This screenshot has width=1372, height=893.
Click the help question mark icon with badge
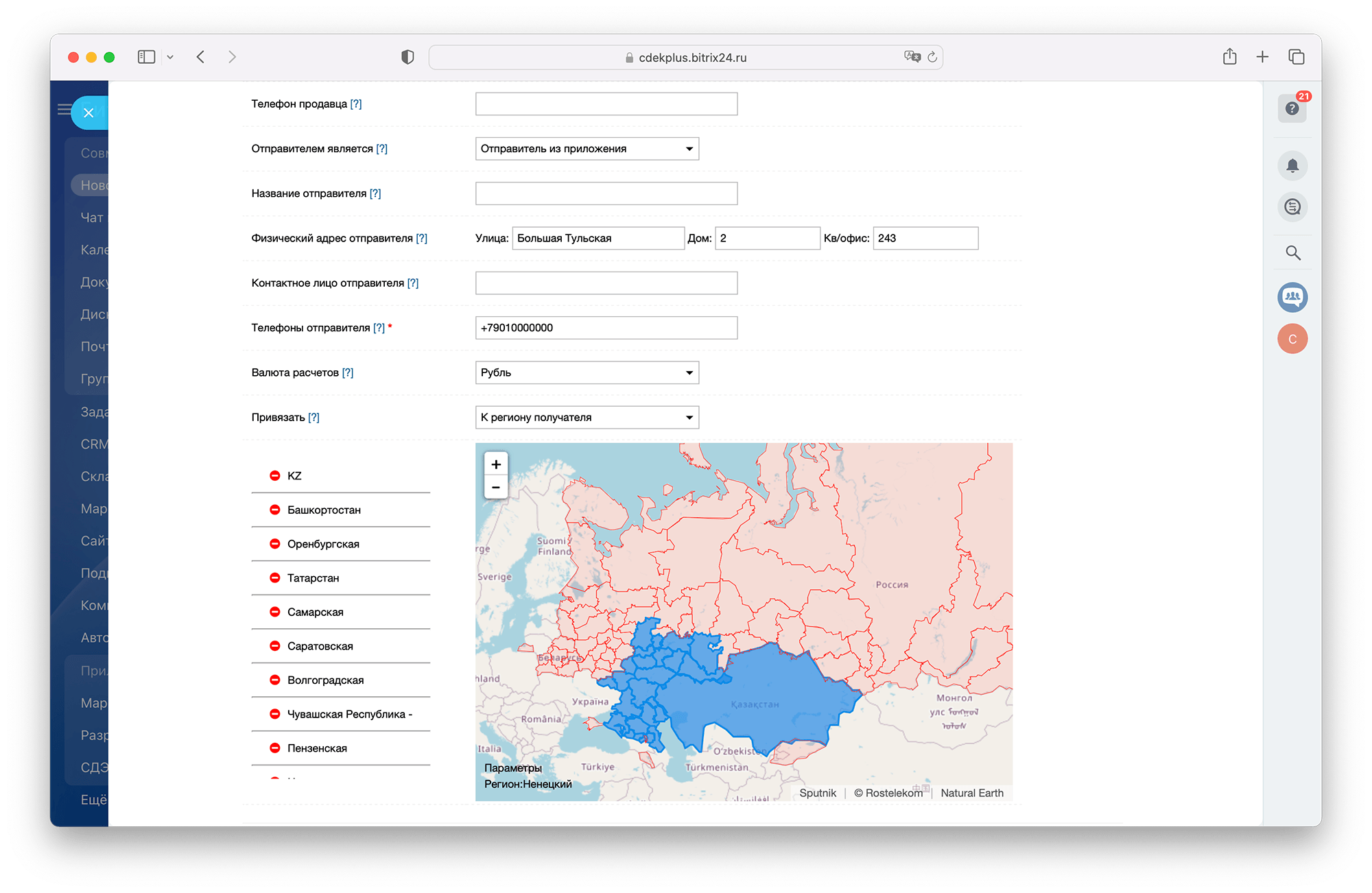click(1292, 108)
